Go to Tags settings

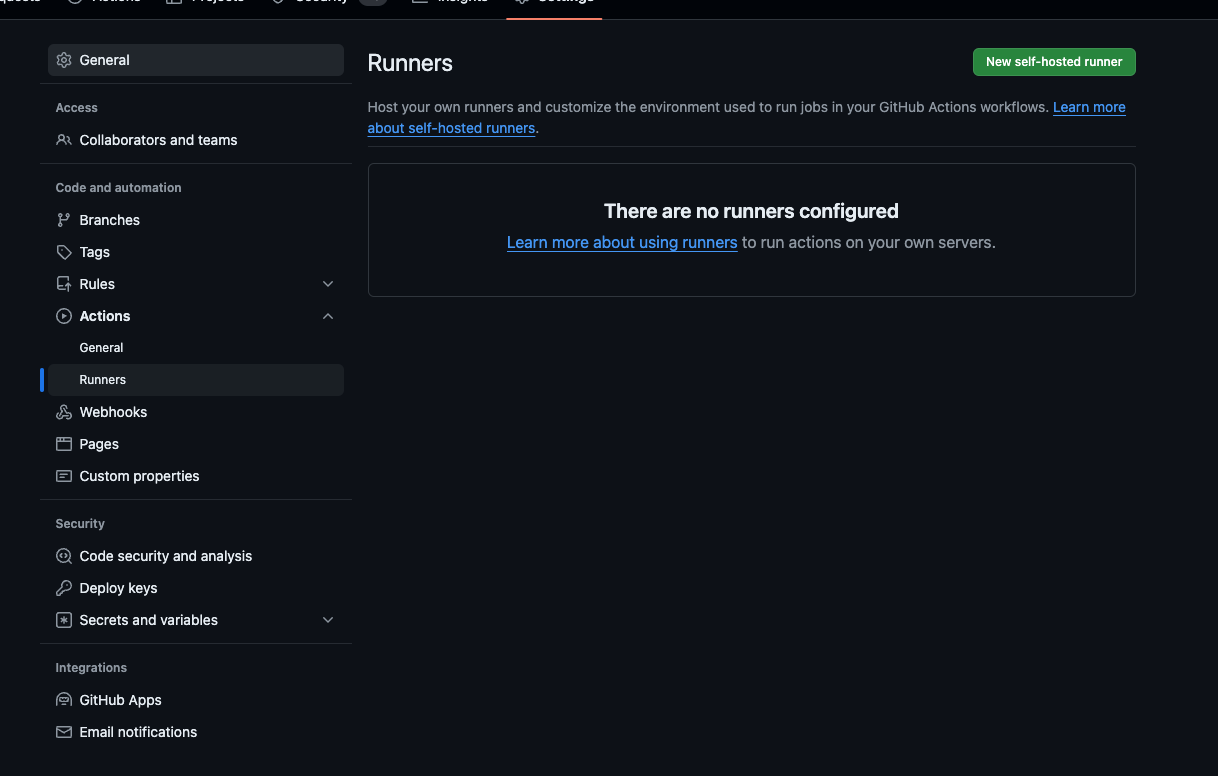coord(196,252)
